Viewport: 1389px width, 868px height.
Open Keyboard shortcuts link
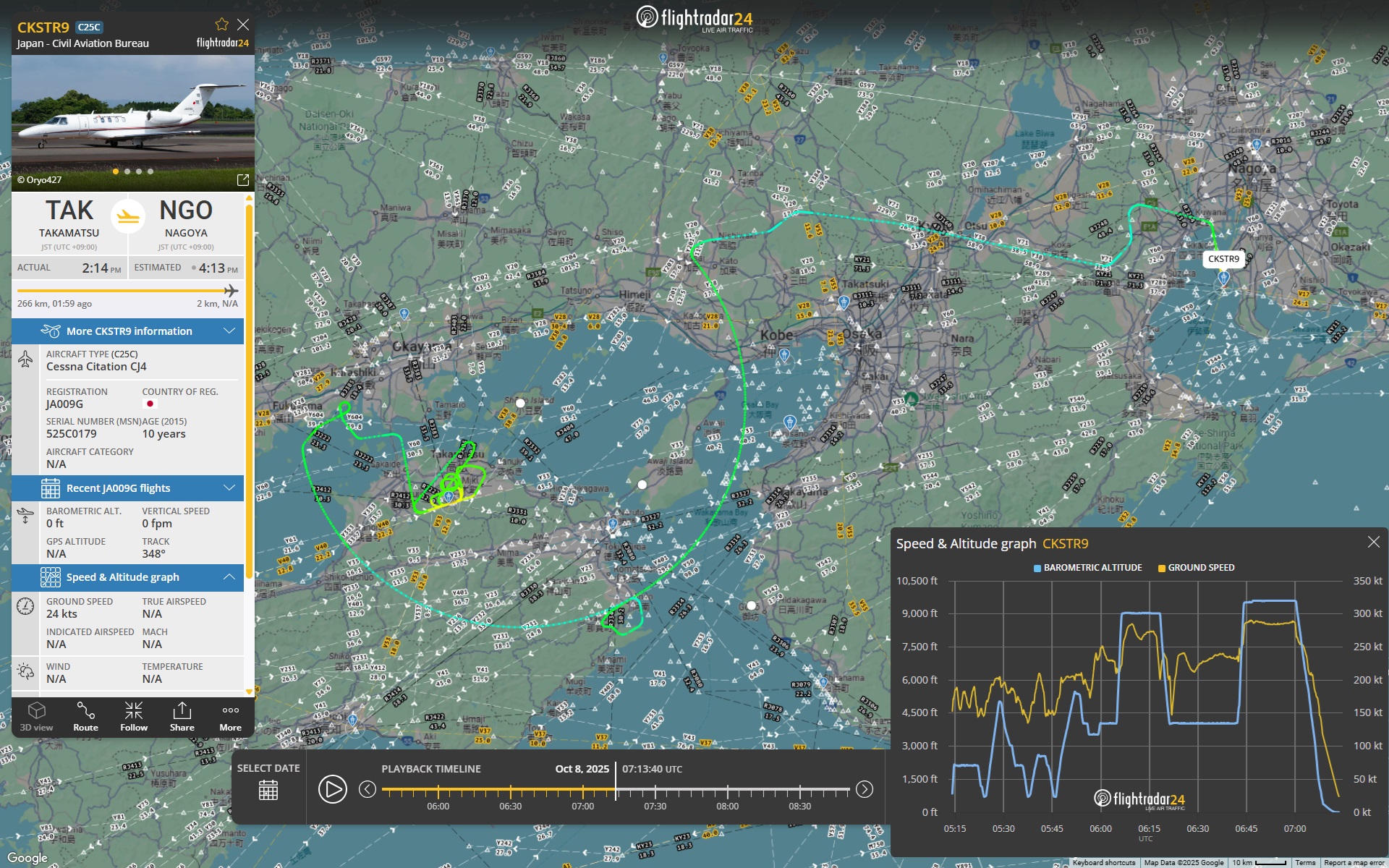point(1103,863)
